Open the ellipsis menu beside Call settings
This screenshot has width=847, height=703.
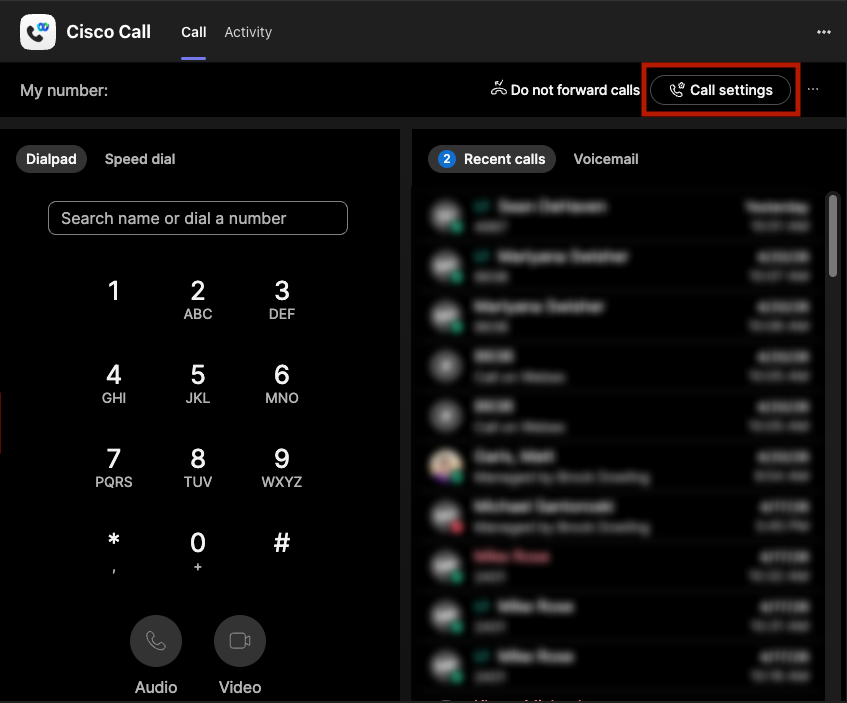[813, 89]
